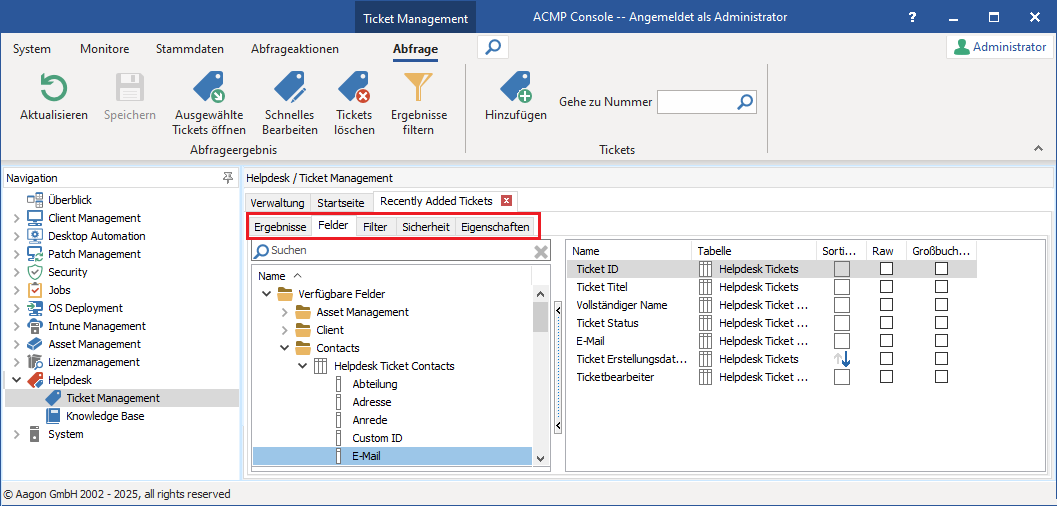The image size is (1057, 506).
Task: Open the Ergebnisse filtern funnel
Action: 418,89
